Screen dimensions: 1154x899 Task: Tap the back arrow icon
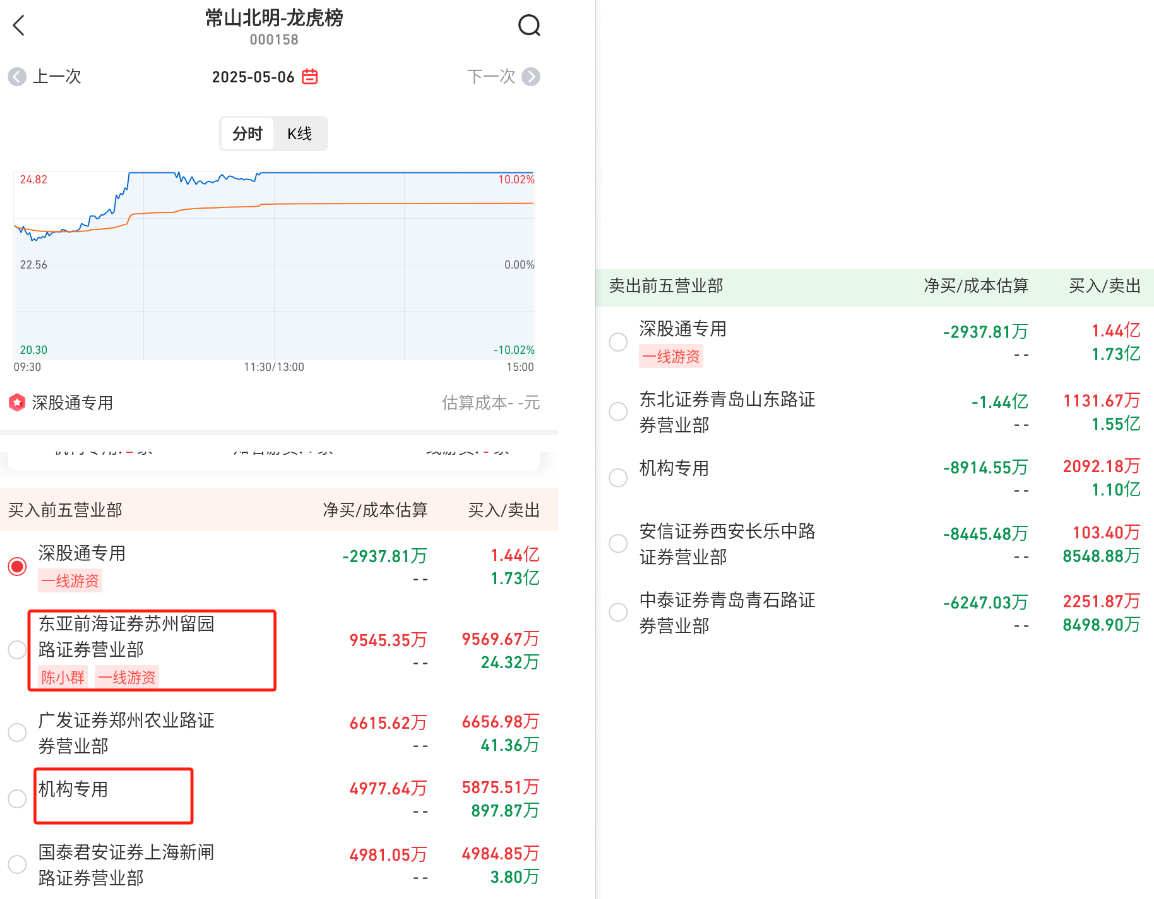point(18,26)
